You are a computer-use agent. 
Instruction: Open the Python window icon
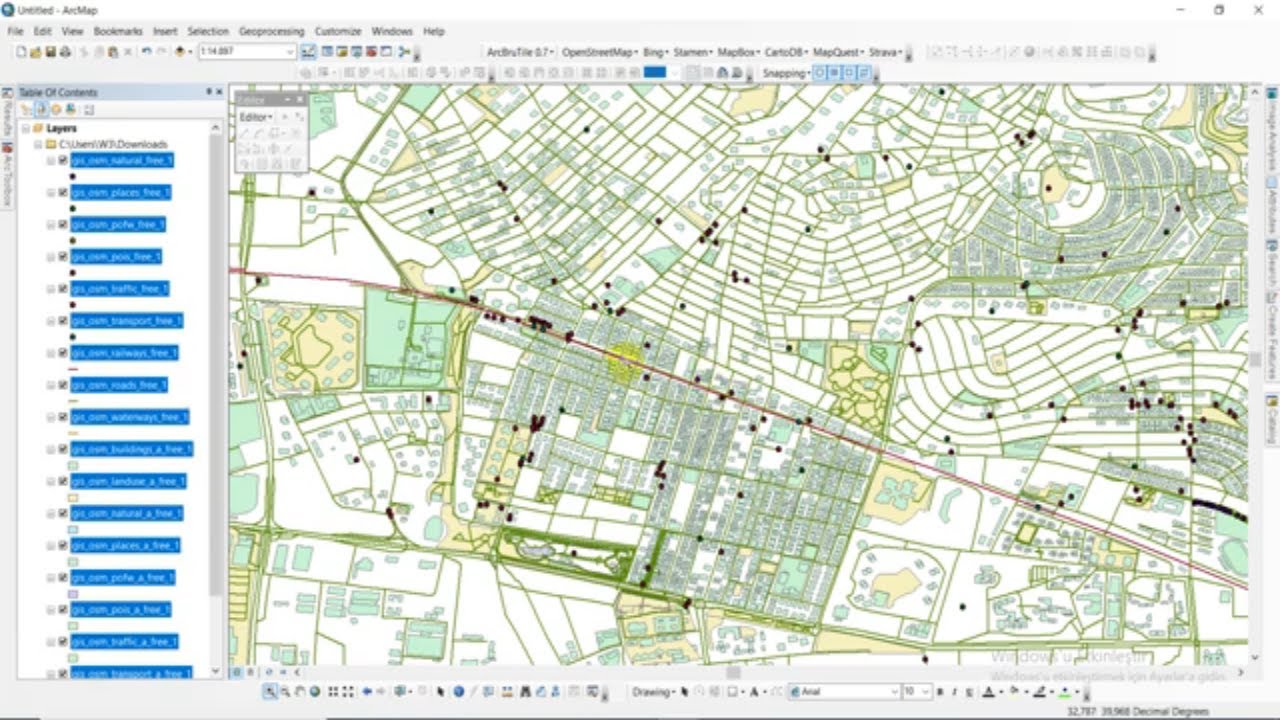[385, 52]
